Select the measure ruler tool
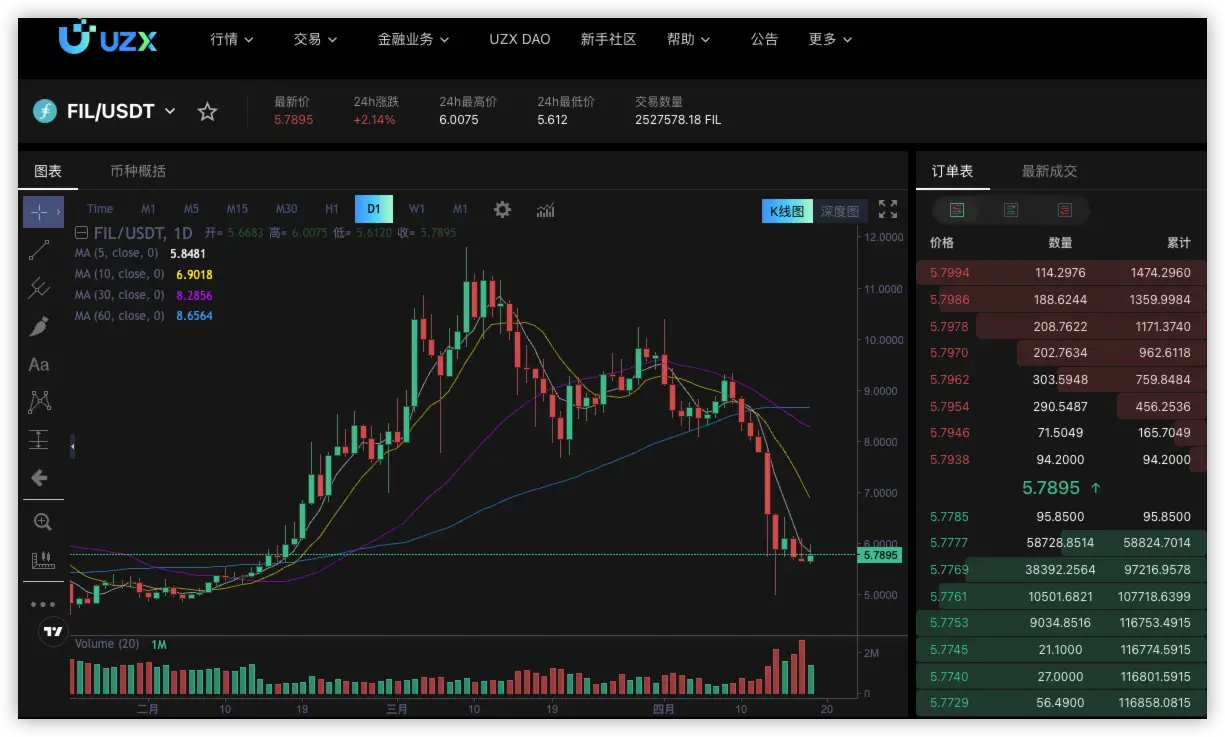The width and height of the screenshot is (1225, 737). tap(41, 560)
